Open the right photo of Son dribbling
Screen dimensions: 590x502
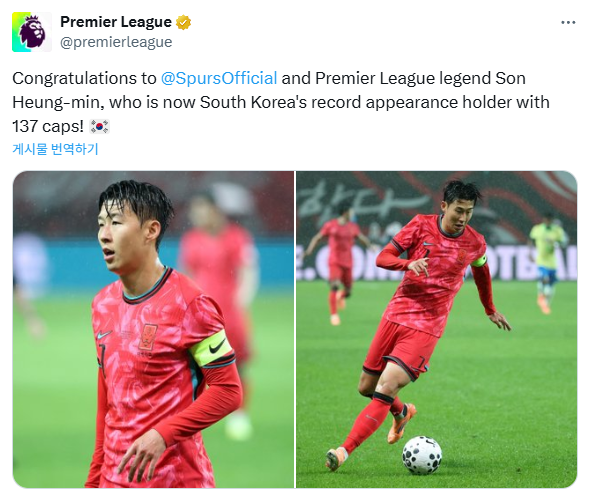point(436,330)
